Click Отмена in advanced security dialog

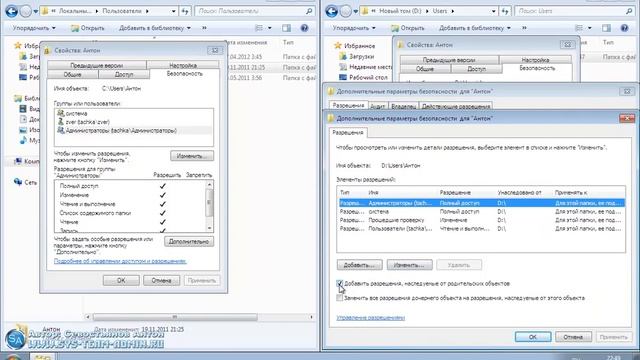point(573,337)
